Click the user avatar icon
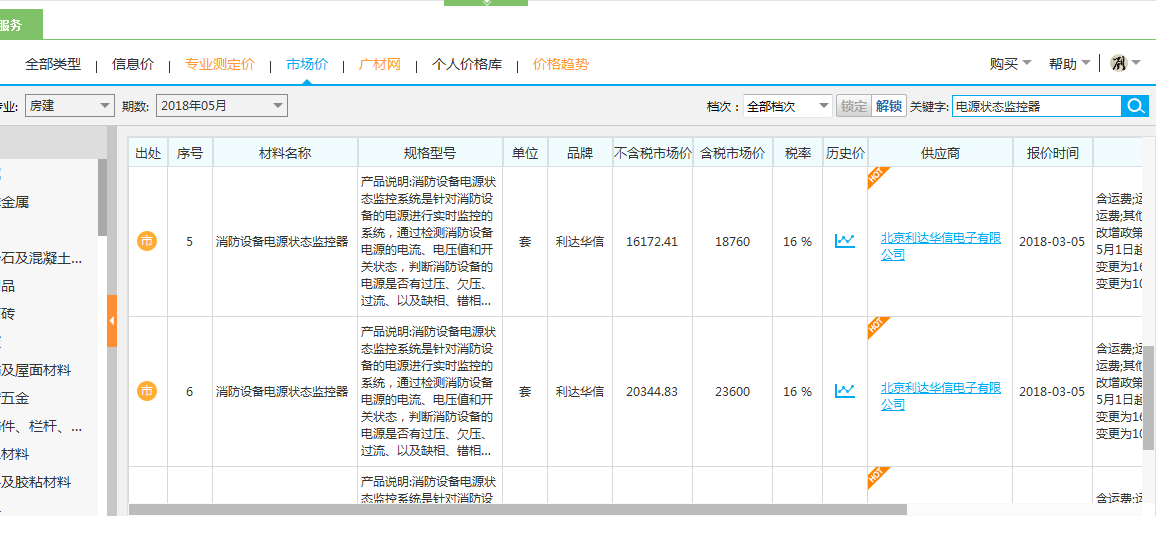1156x547 pixels. [1118, 63]
